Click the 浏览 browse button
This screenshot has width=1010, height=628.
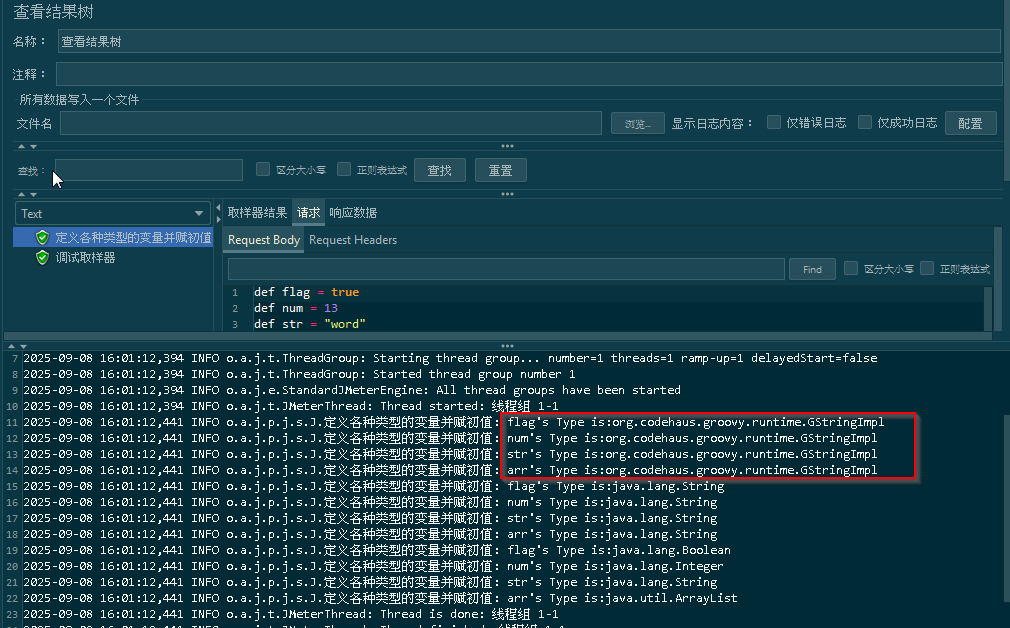(x=638, y=124)
